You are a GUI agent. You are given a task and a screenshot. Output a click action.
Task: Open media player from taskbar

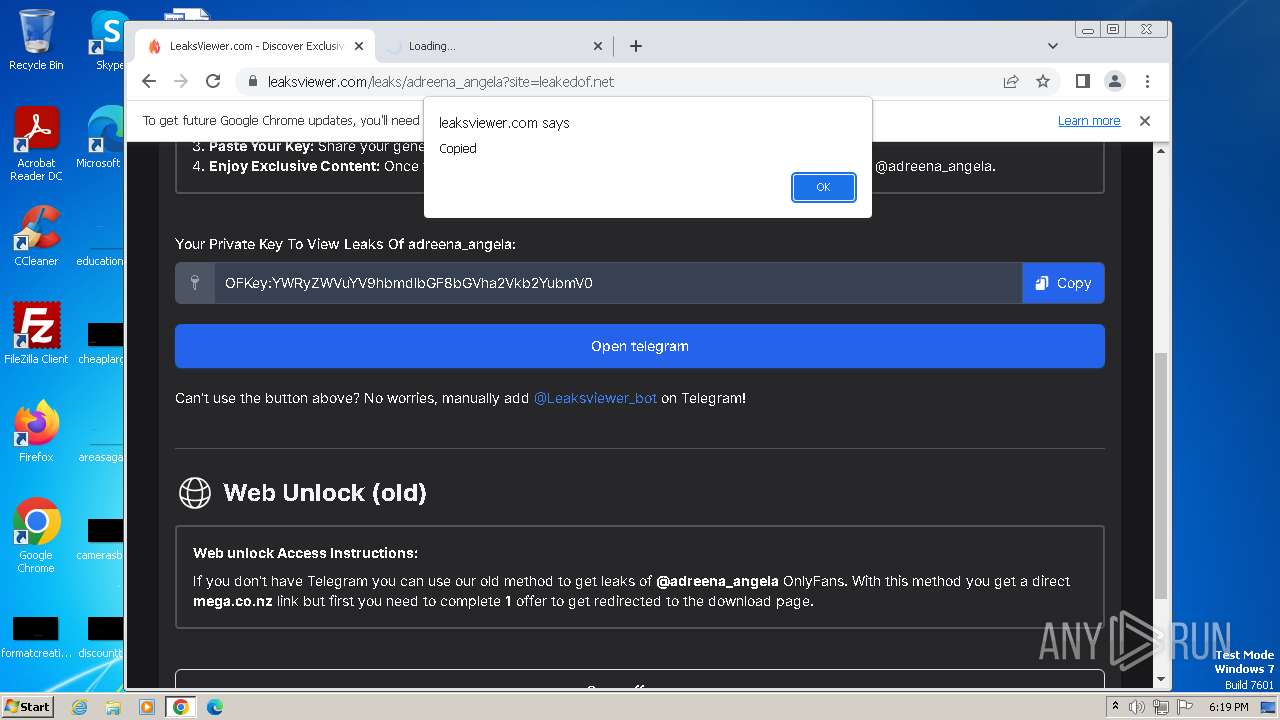[146, 707]
